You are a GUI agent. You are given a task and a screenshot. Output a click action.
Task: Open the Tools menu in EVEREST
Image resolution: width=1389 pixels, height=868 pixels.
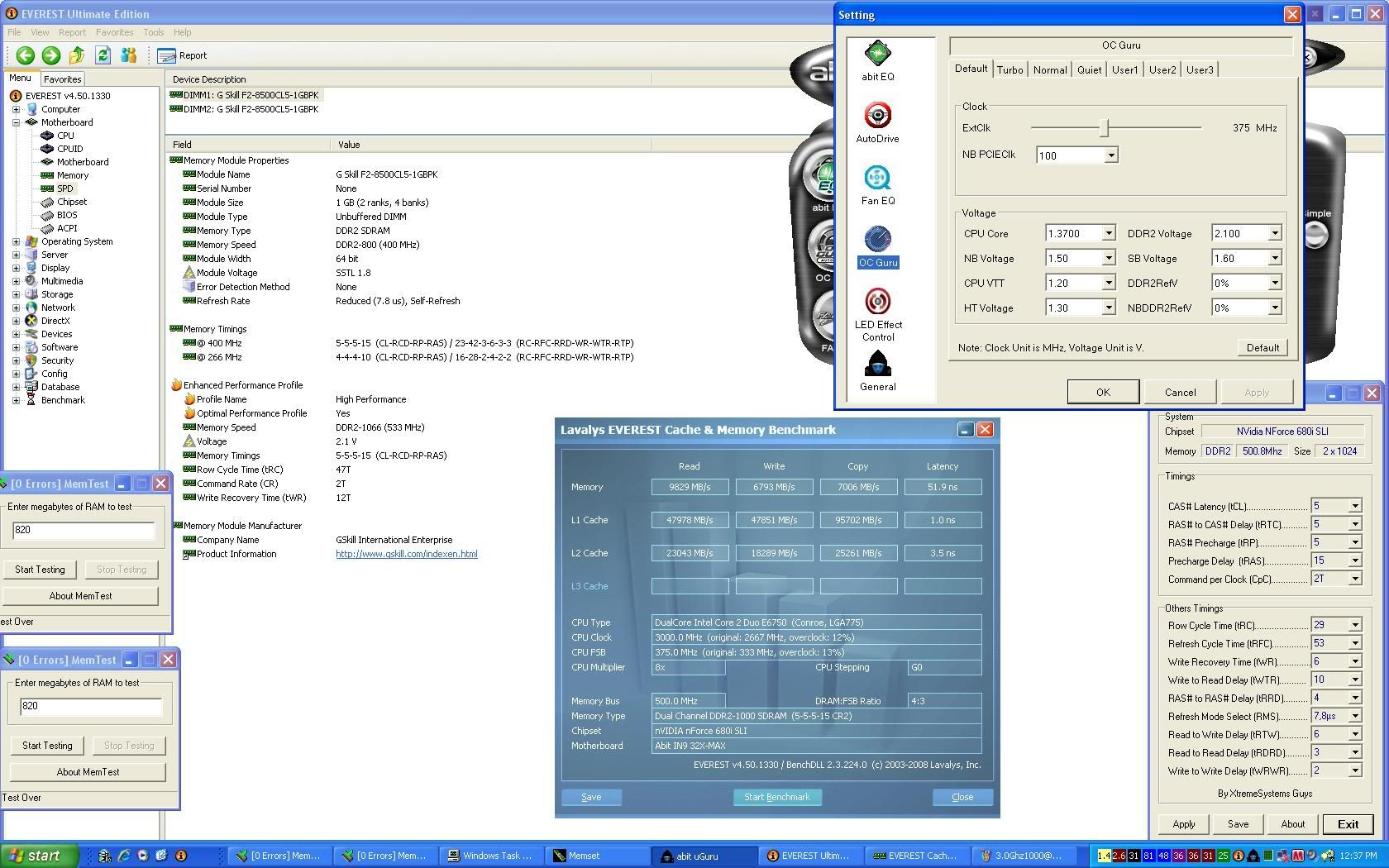[x=154, y=32]
